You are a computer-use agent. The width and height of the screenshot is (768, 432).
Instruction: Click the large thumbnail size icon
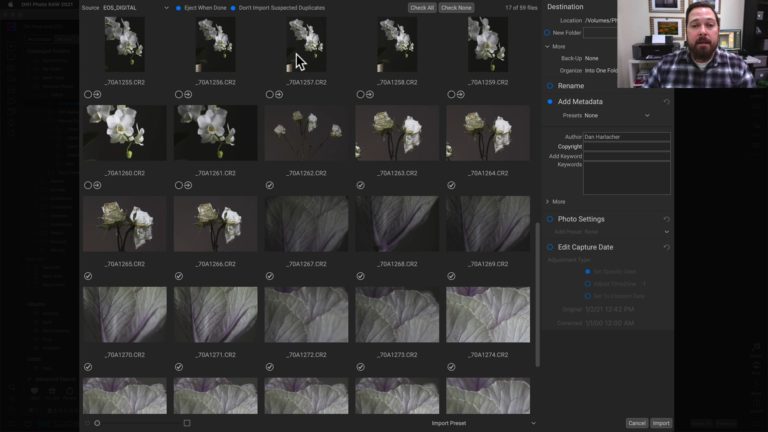tap(187, 423)
